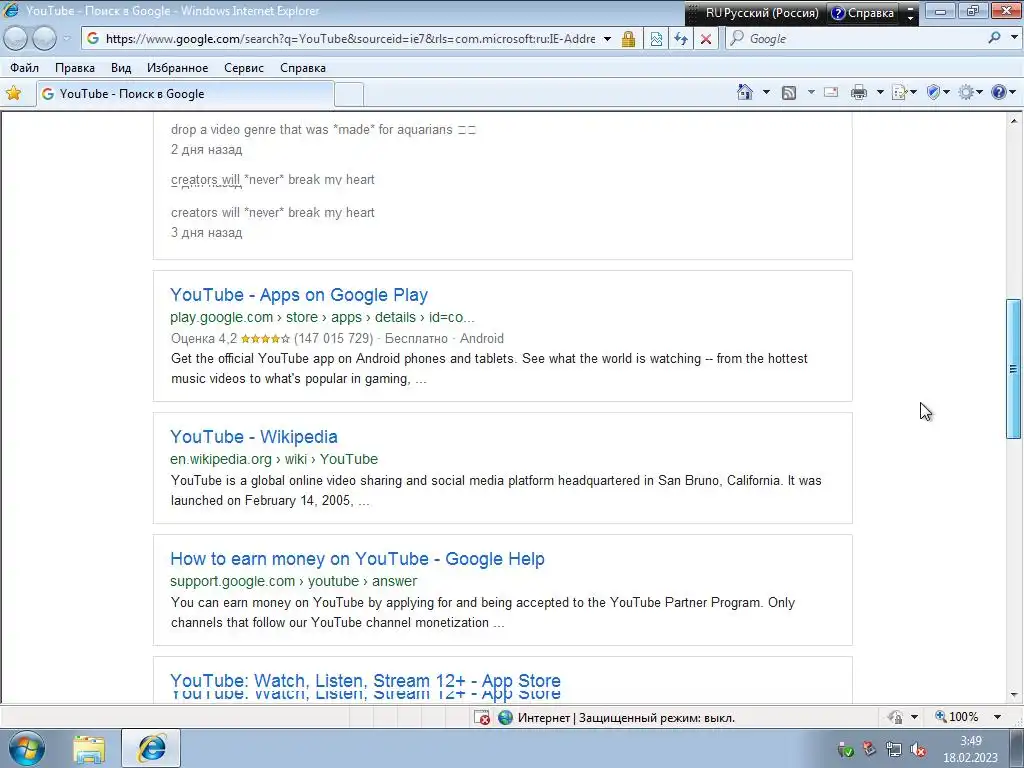Open the YouTube - Wikipedia result
The image size is (1024, 768).
click(x=253, y=436)
